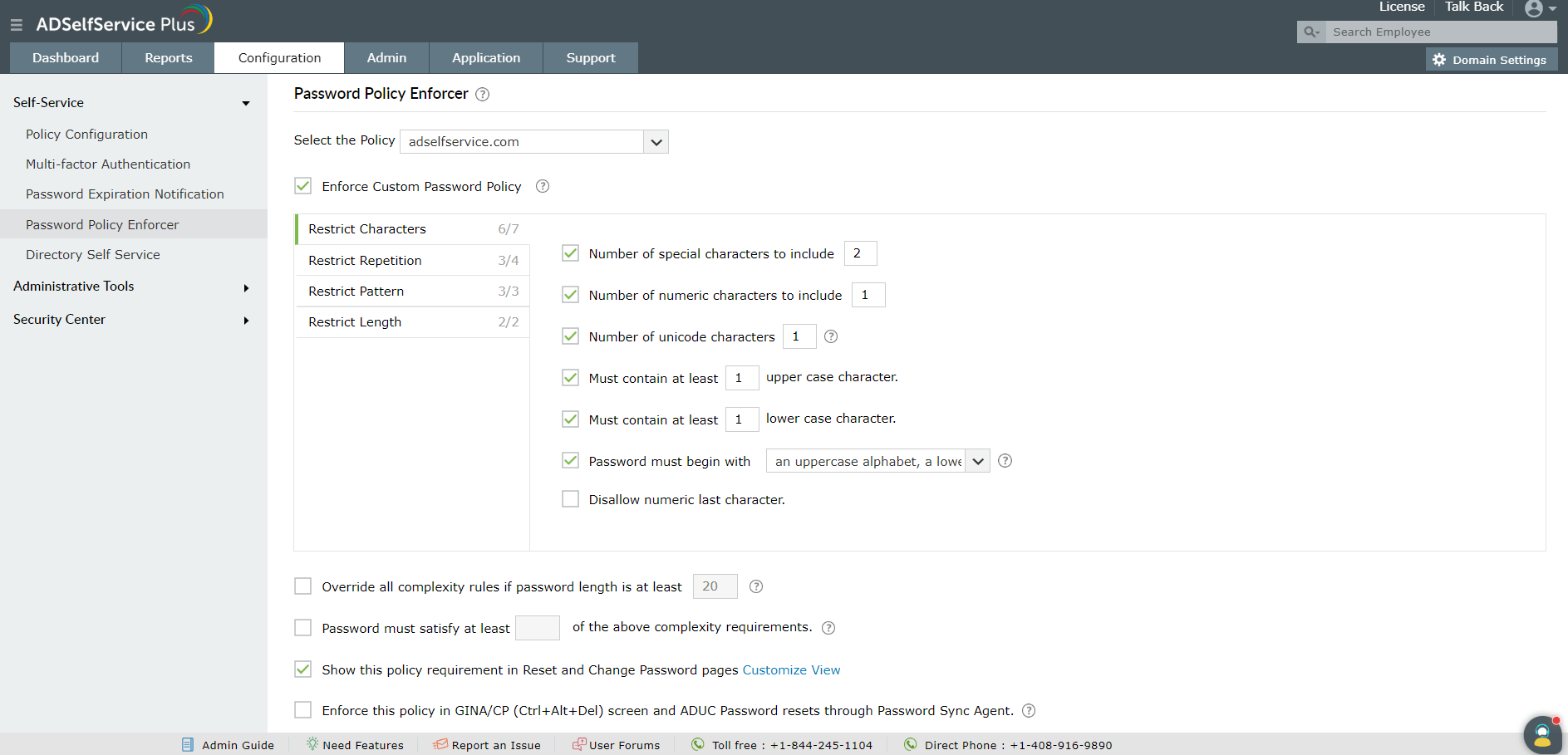Click help icon next to unicode characters
This screenshot has height=755, width=1568.
point(831,336)
